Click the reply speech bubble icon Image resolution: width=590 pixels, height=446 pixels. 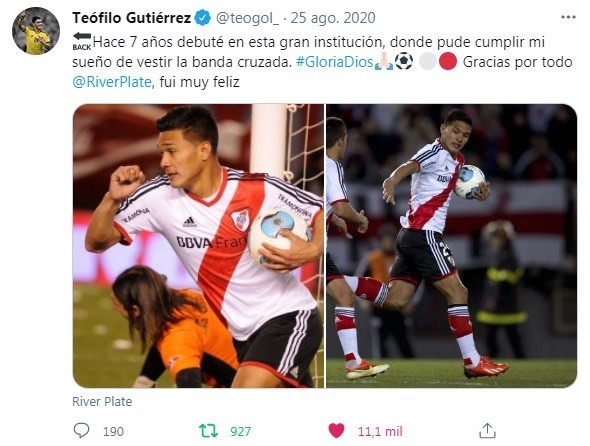81,431
